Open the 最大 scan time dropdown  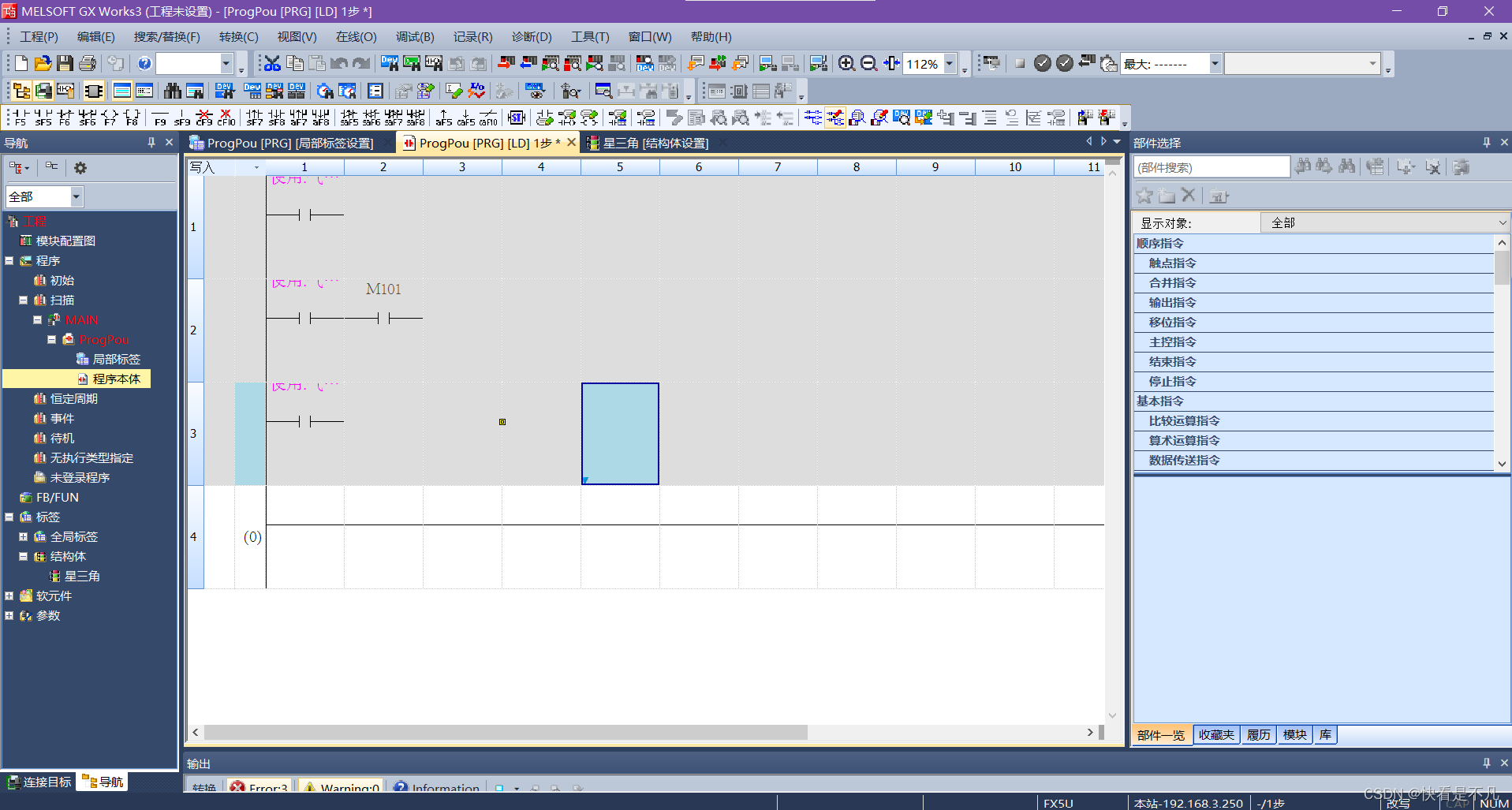click(1215, 64)
